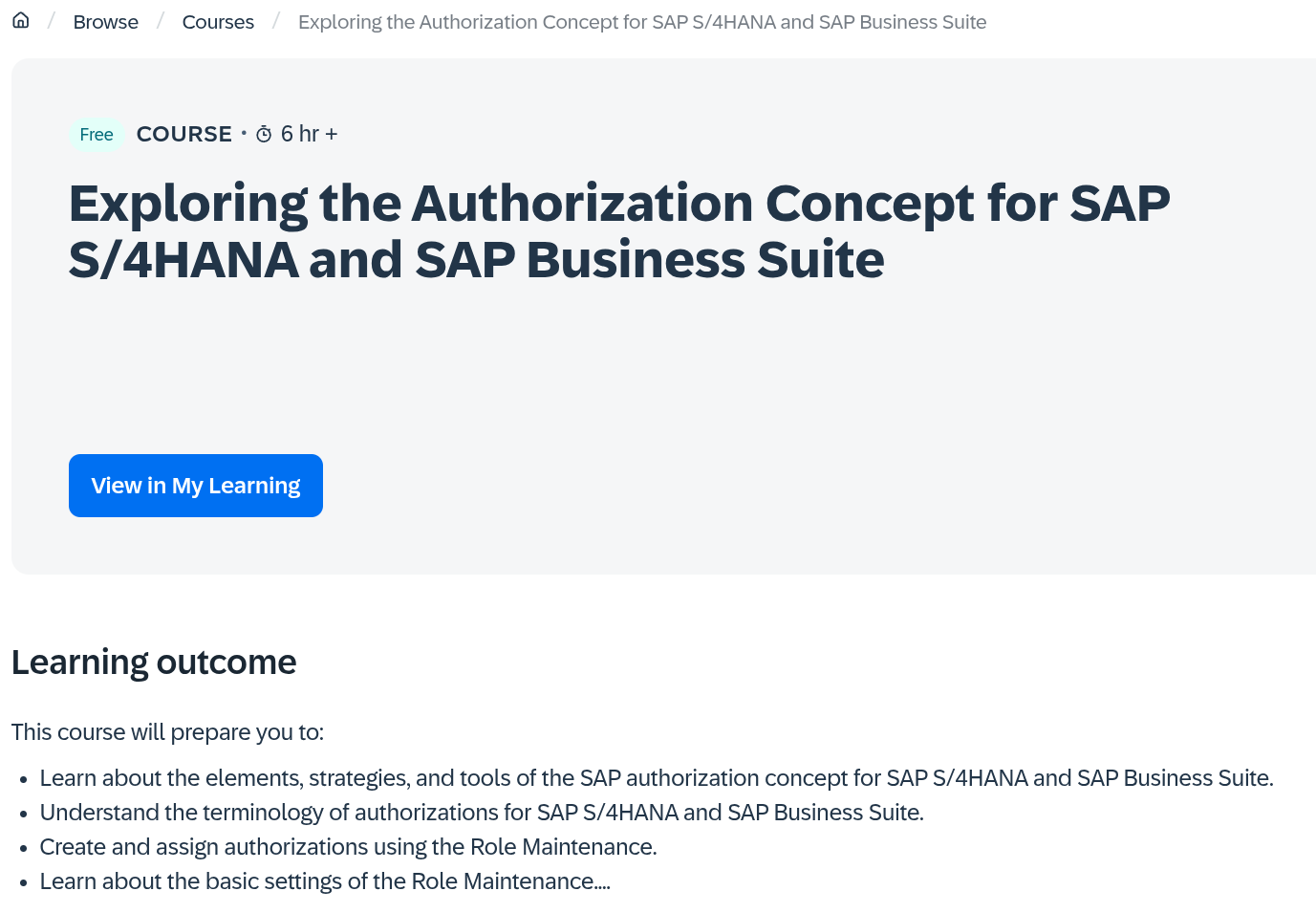The width and height of the screenshot is (1316, 913).
Task: Click the slash between Browse and Courses
Action: 161,21
